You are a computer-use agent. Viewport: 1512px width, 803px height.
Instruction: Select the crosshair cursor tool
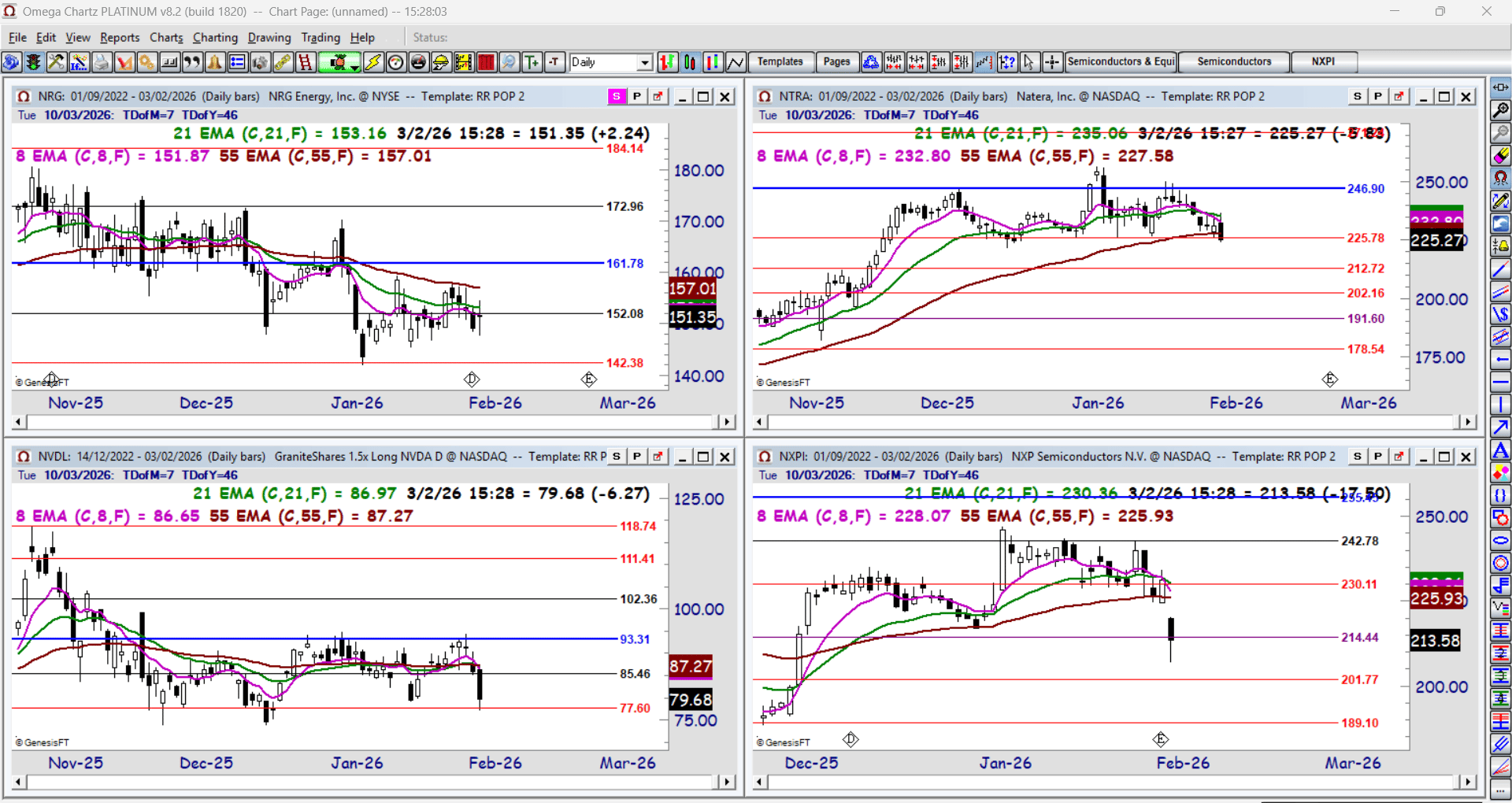click(1052, 62)
